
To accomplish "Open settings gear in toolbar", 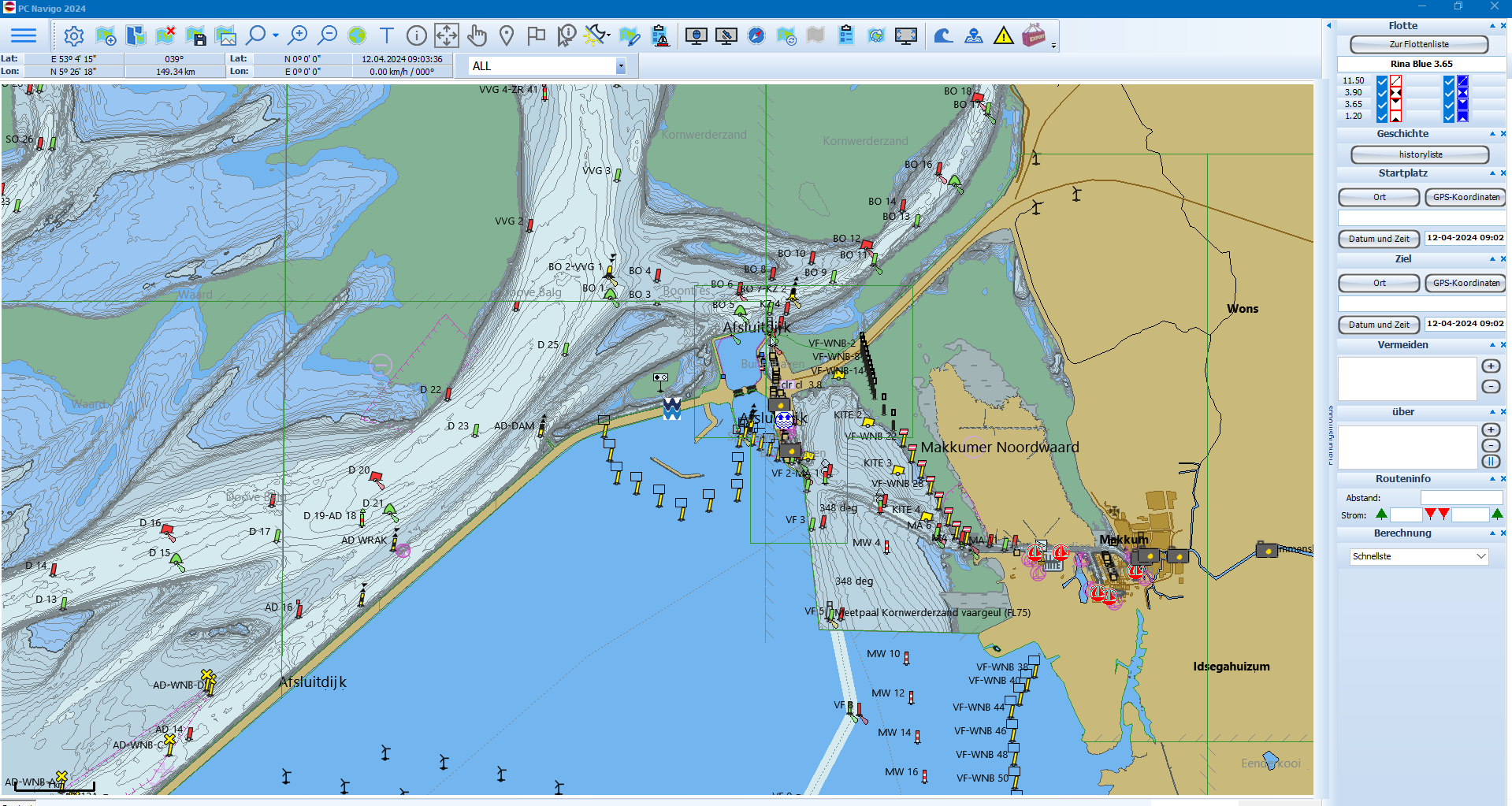I will coord(74,36).
